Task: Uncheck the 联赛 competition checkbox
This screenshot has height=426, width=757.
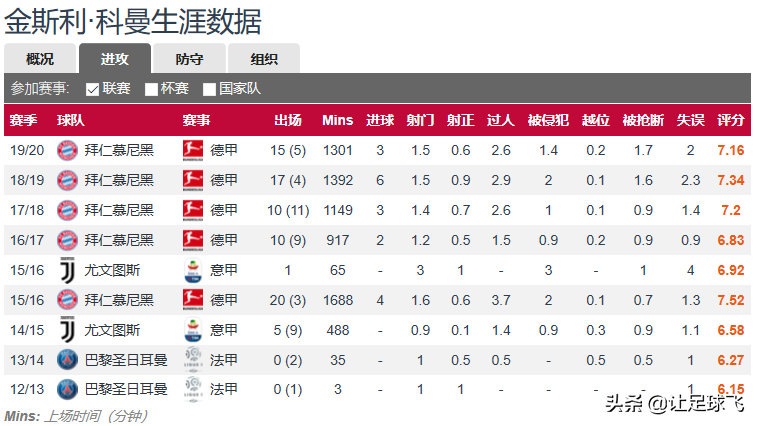Action: pyautogui.click(x=92, y=89)
